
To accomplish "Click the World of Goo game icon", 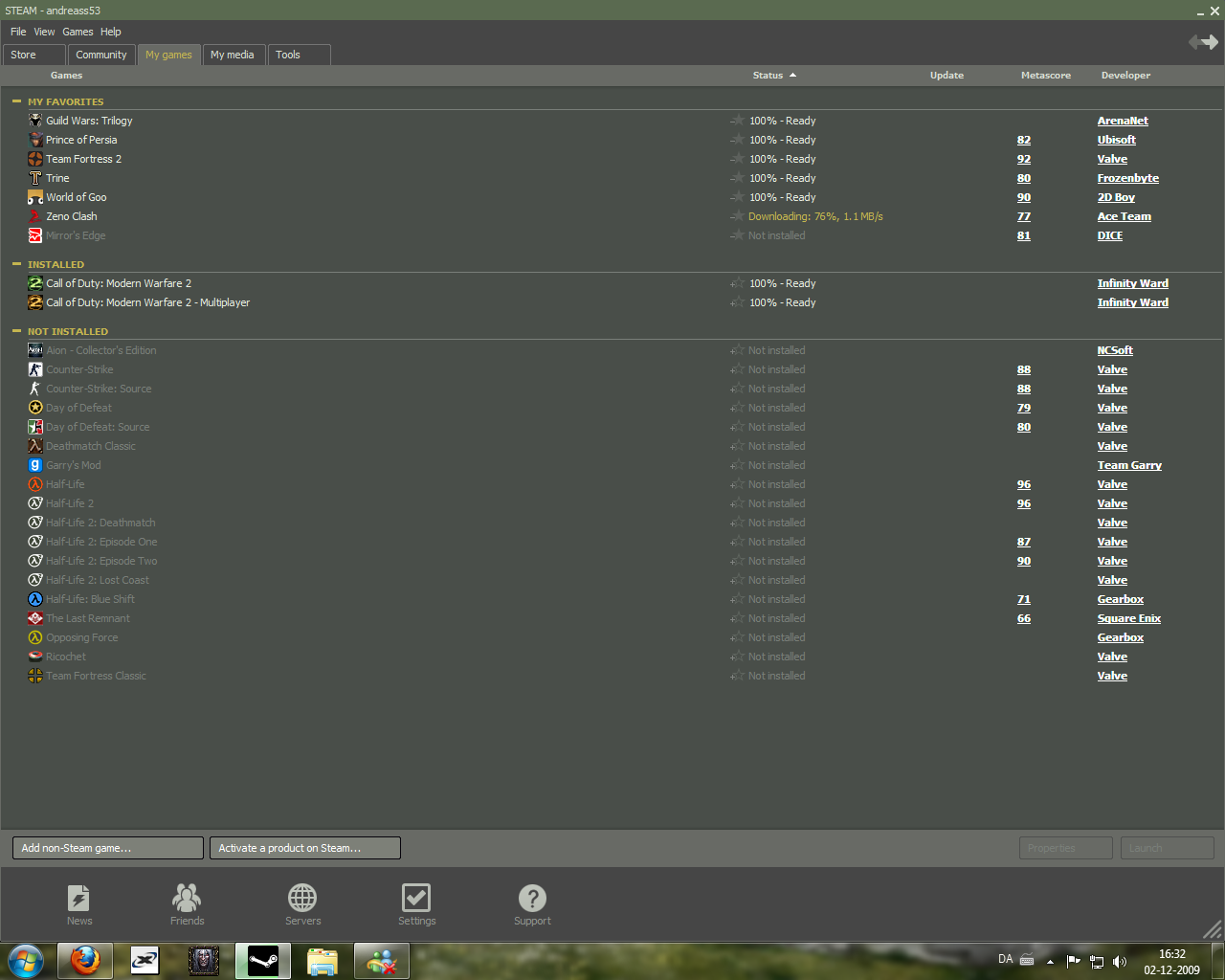I will tap(35, 197).
